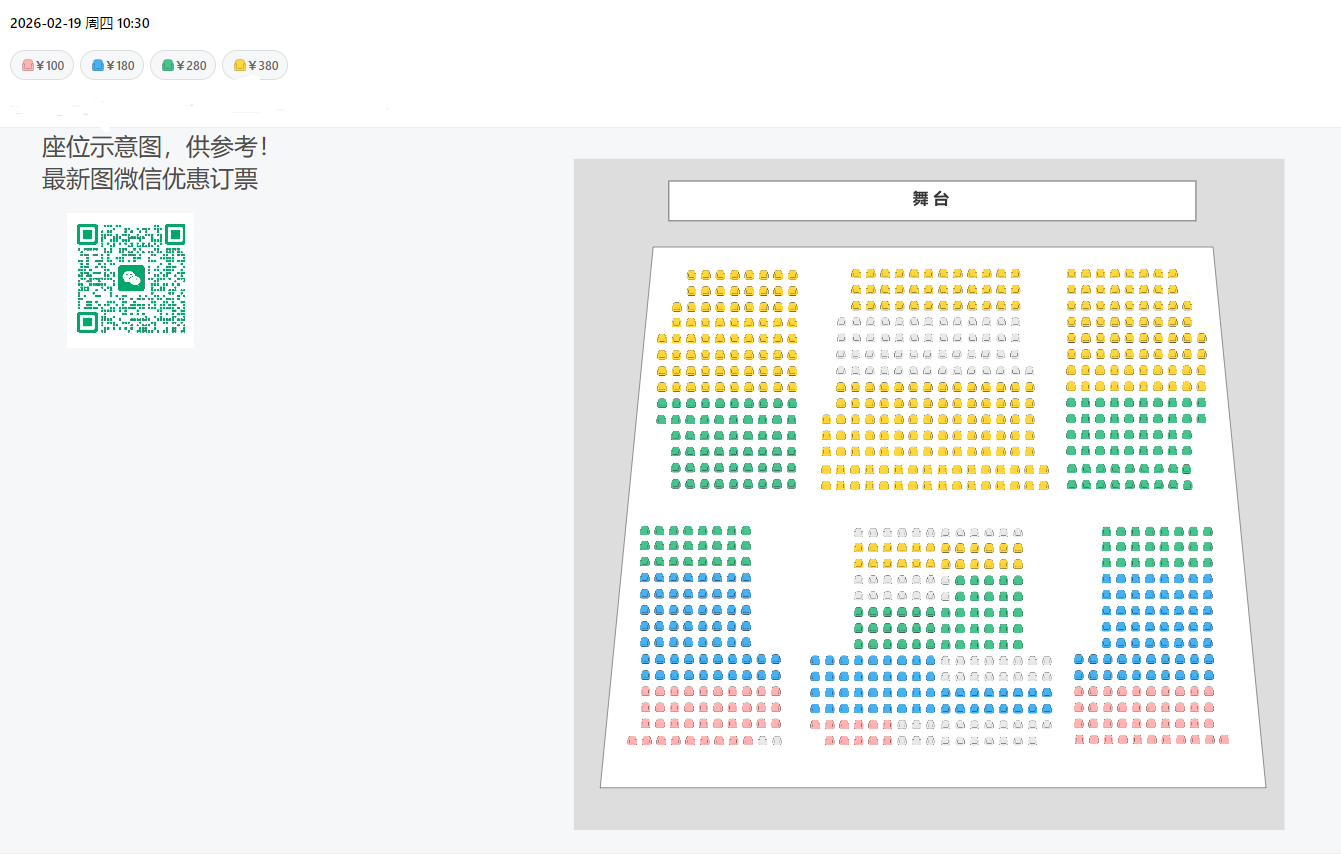Click the showtime text 2026-02-19 周四 10:30
Viewport: 1341px width, 868px height.
point(80,23)
